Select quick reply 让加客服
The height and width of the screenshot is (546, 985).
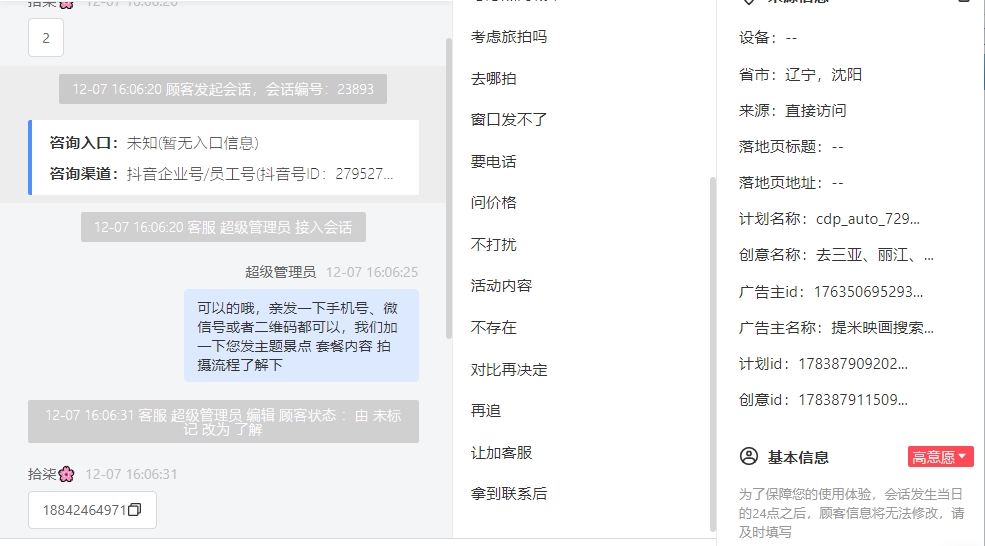tap(501, 452)
